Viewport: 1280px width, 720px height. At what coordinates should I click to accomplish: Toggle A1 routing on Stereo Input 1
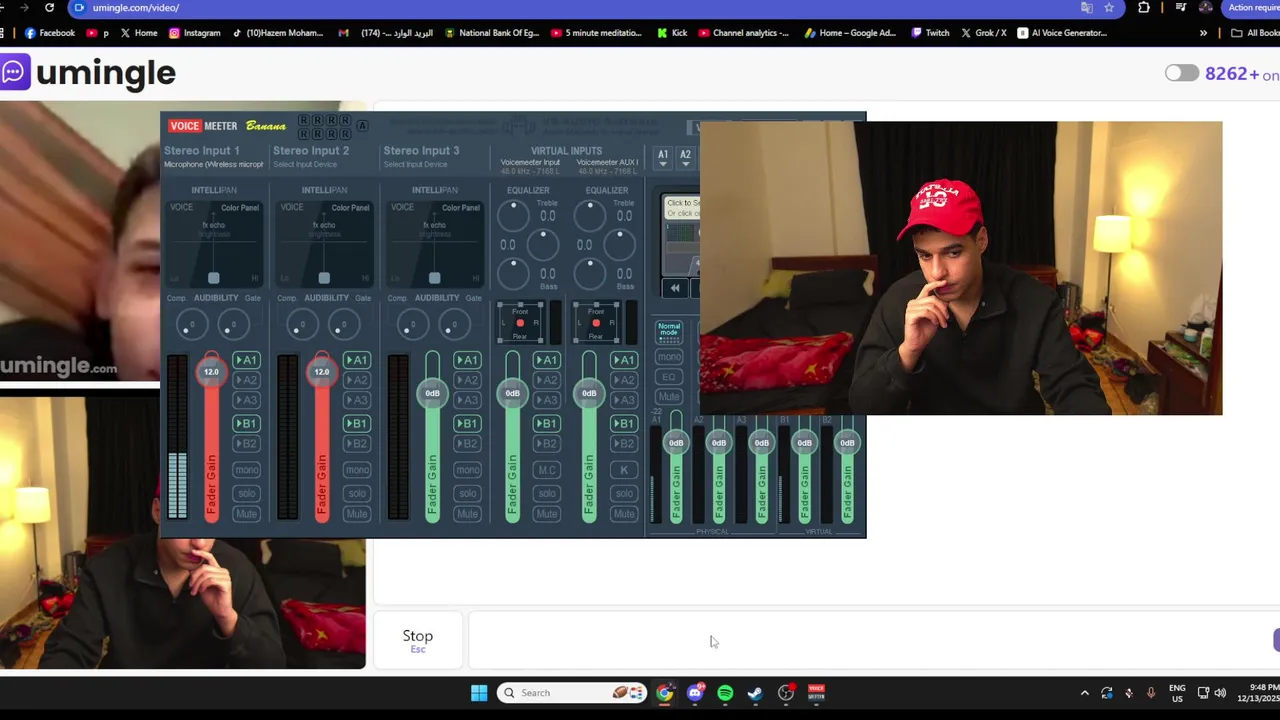tap(246, 360)
